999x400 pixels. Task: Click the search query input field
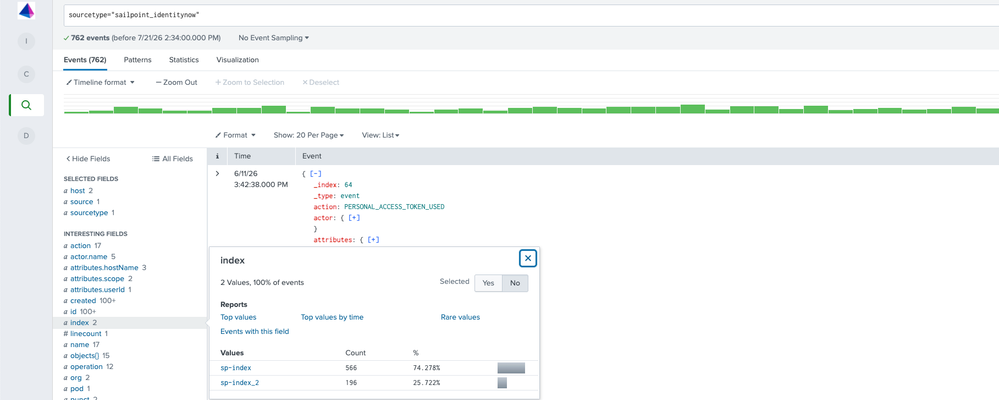coord(531,15)
